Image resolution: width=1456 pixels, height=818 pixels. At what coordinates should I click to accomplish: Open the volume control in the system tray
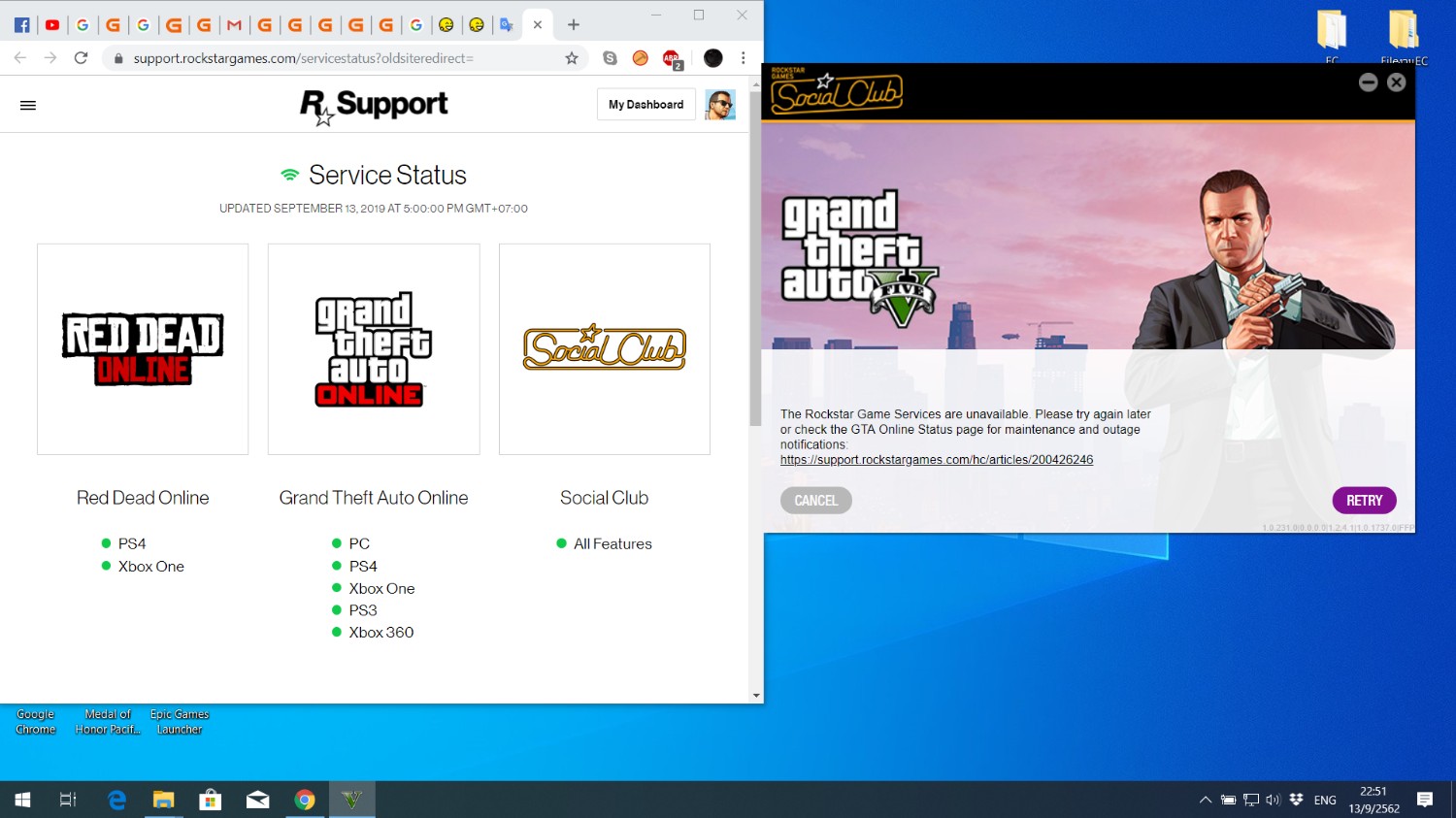(x=1274, y=801)
